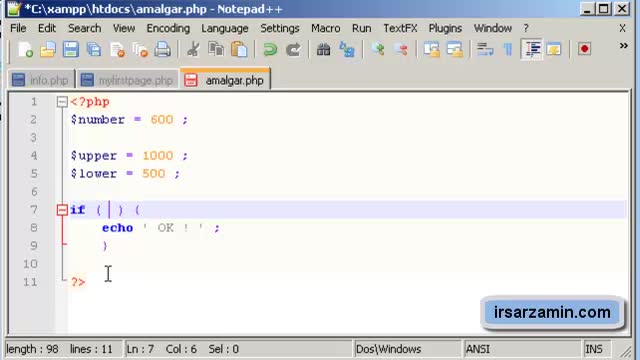Screen dimensions: 640x360
Task: Open Find with the binoculars icon
Action: (323, 49)
